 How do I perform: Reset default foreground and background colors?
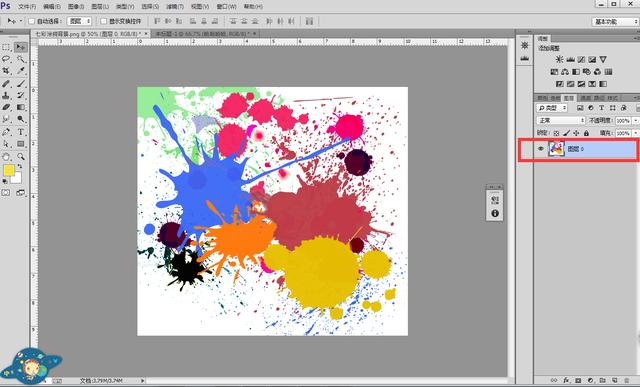(5, 181)
